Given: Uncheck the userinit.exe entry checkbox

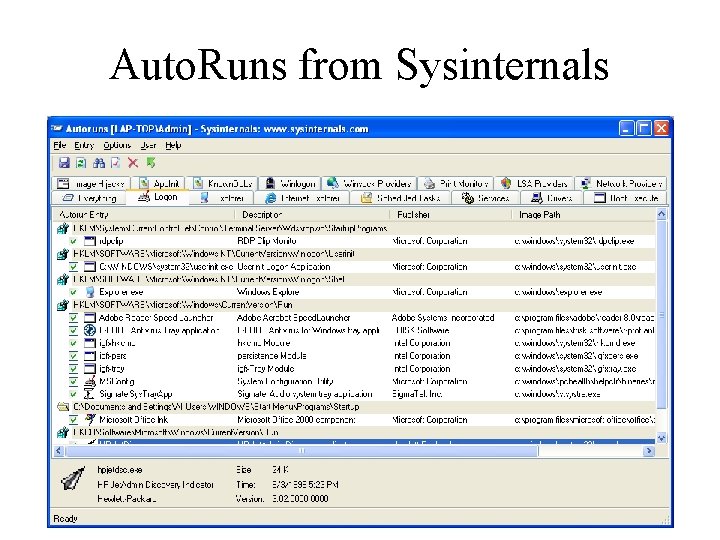Looking at the screenshot, I should click(x=73, y=267).
